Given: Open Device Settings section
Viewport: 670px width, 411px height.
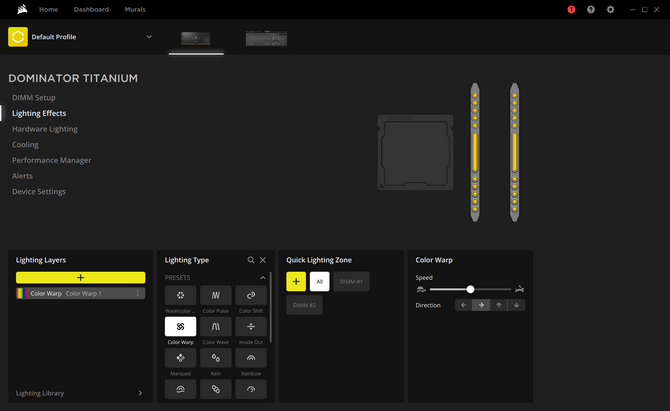Looking at the screenshot, I should pyautogui.click(x=39, y=191).
